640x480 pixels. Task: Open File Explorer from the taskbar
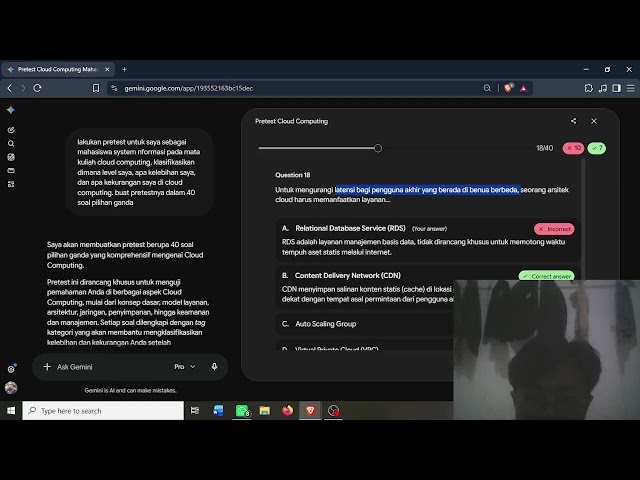[265, 411]
